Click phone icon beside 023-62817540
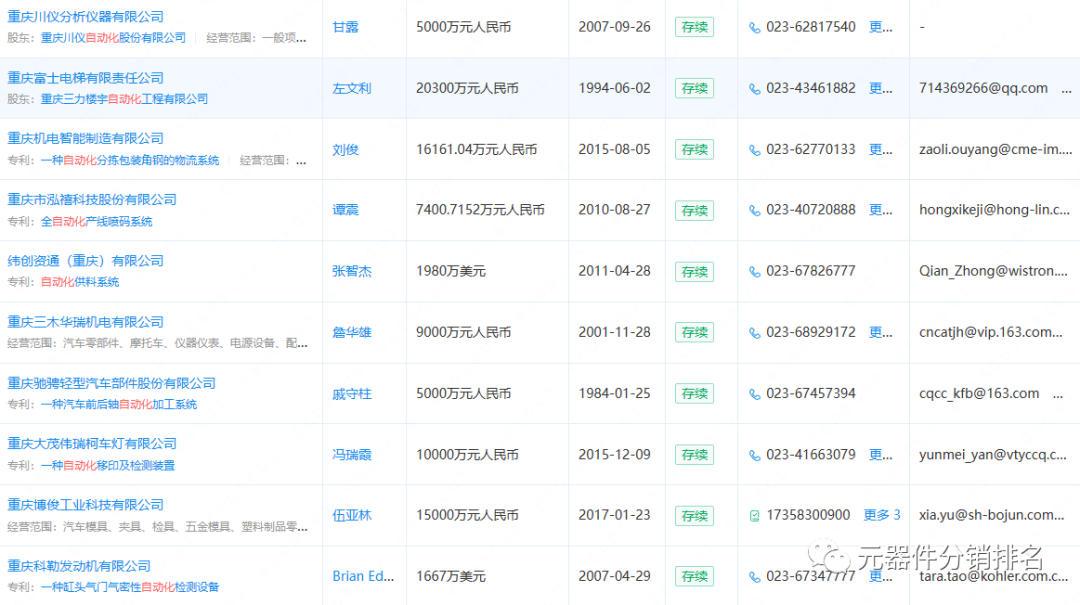 [754, 28]
